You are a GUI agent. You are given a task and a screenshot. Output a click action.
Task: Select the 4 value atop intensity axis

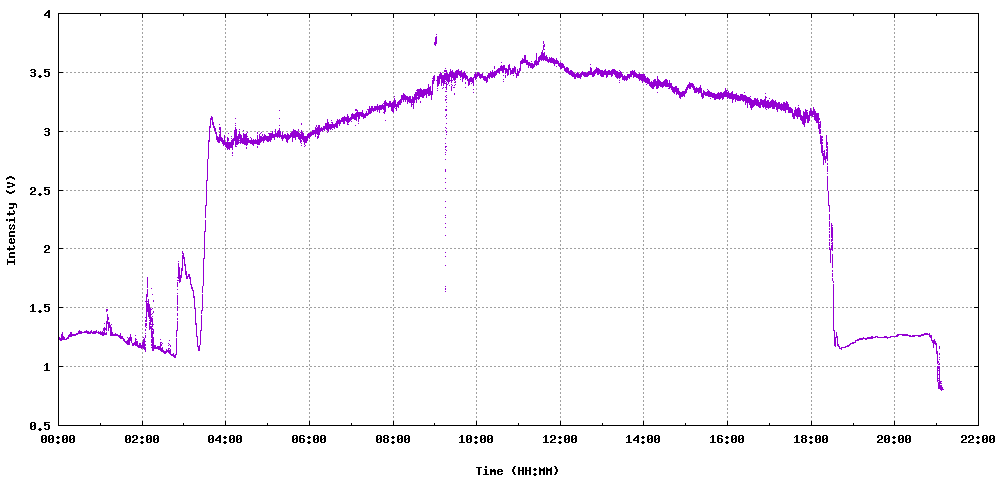48,15
